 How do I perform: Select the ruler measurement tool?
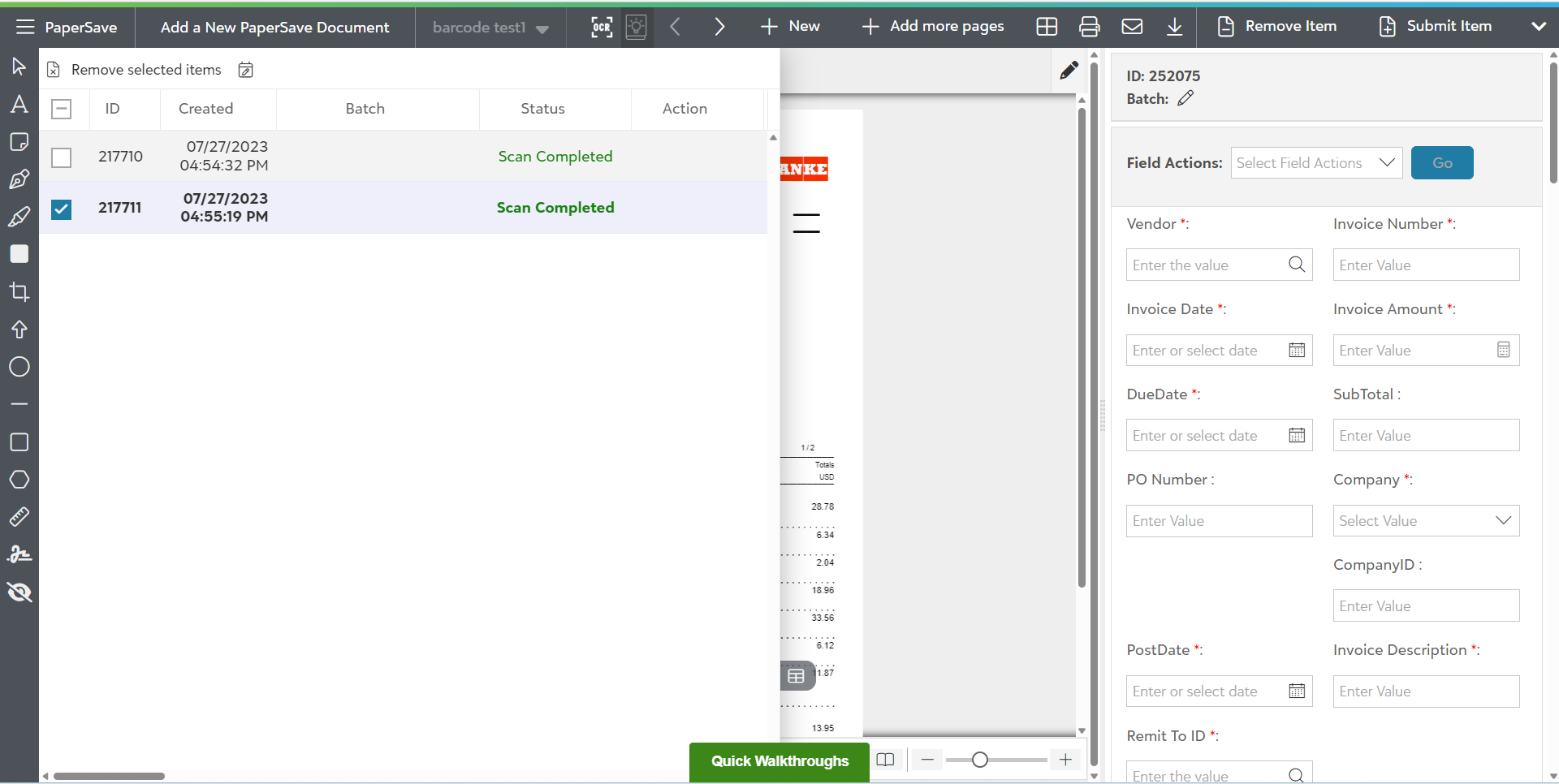(x=19, y=517)
